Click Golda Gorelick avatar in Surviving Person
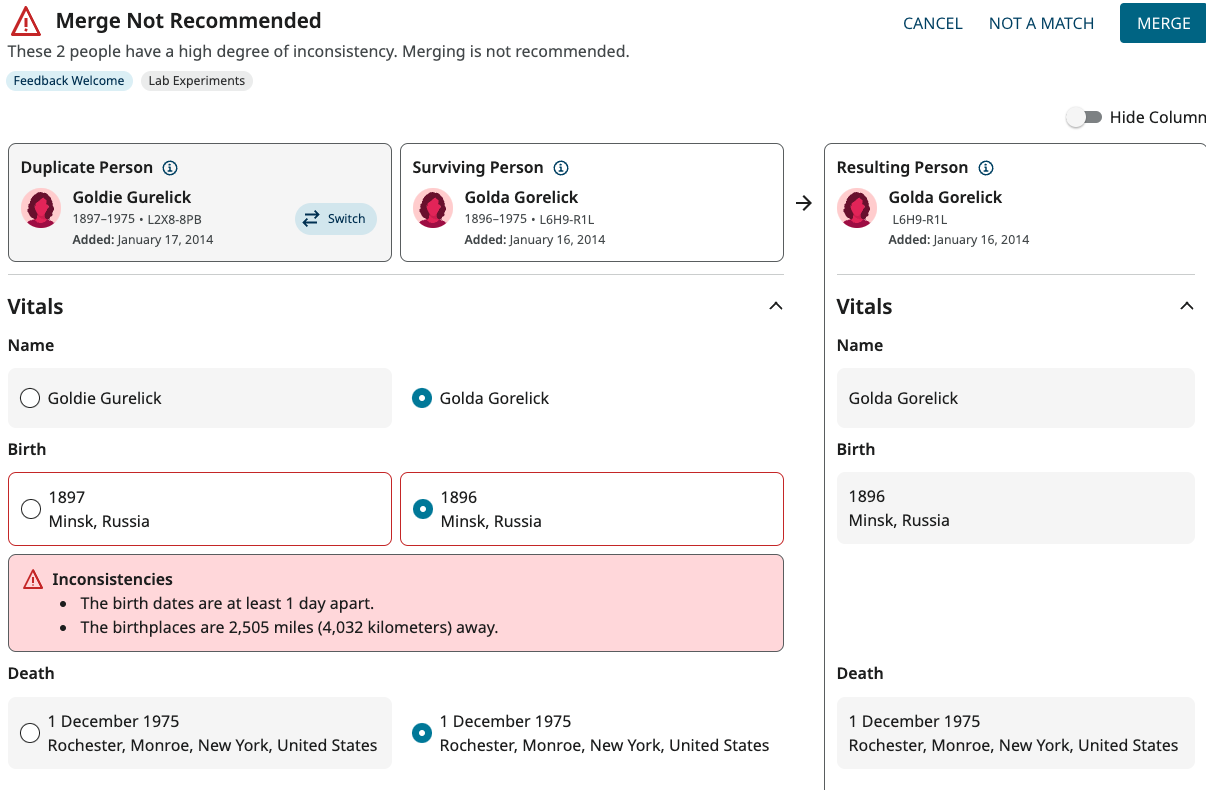This screenshot has width=1206, height=790. click(x=433, y=208)
